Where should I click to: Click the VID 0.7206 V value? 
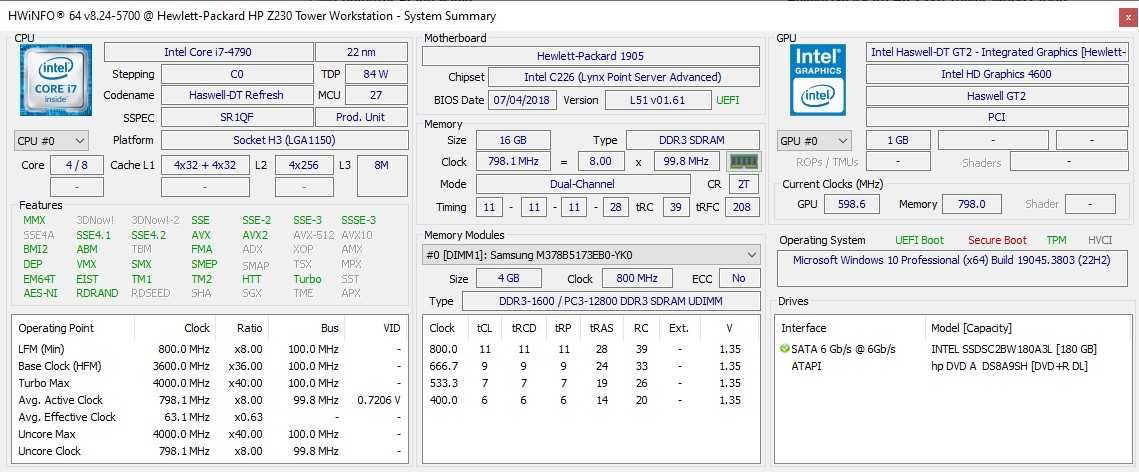tap(378, 400)
